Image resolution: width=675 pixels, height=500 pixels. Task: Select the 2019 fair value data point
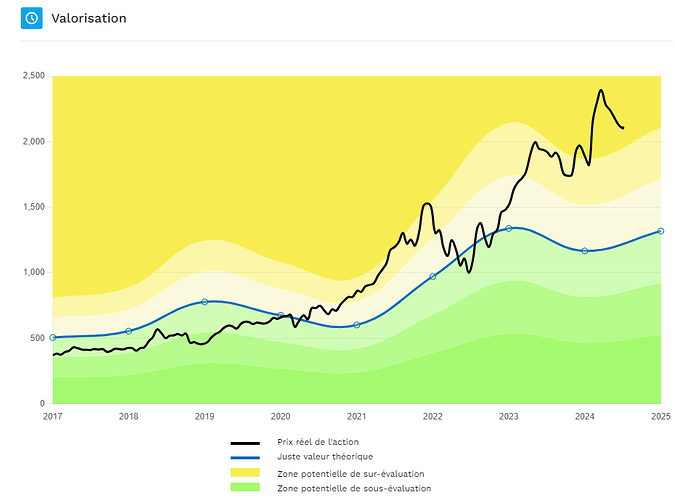pyautogui.click(x=204, y=302)
